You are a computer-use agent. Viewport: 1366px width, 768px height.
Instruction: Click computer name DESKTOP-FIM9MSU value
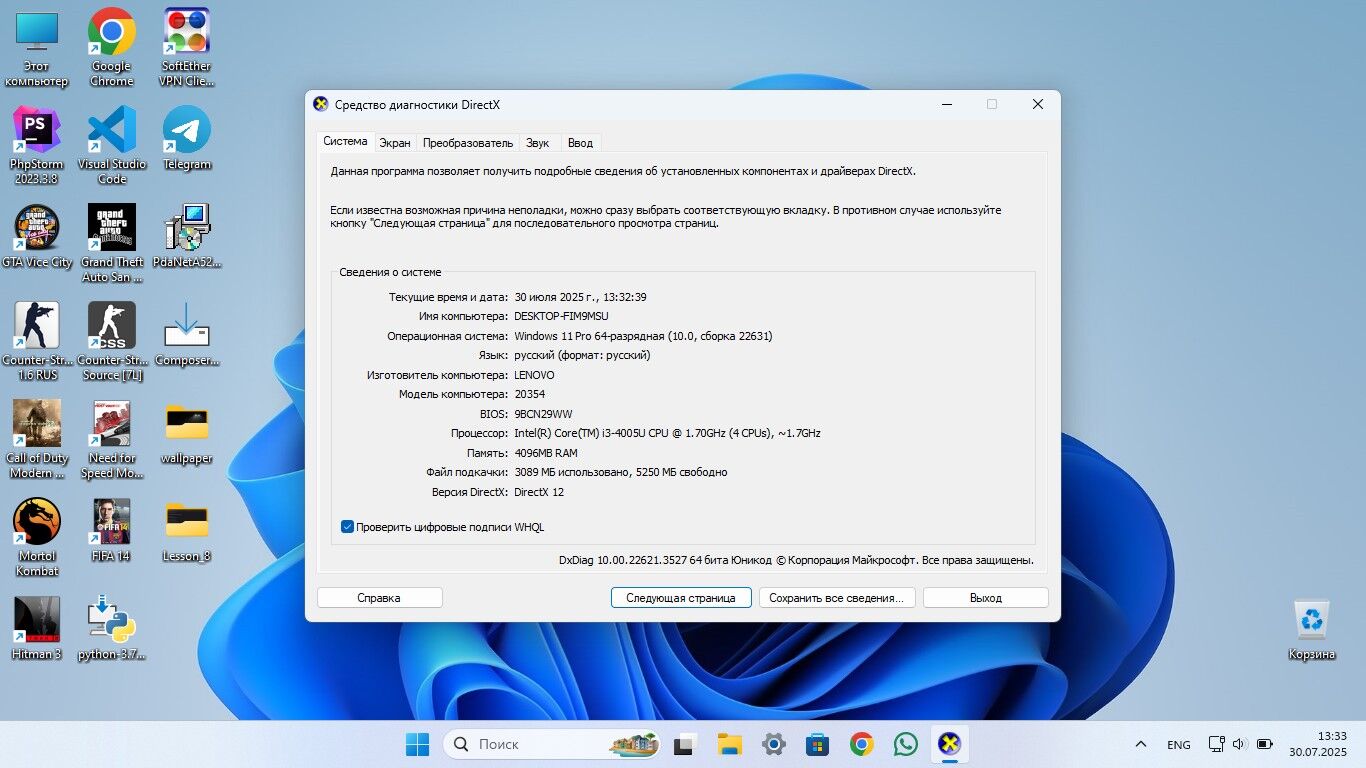561,316
